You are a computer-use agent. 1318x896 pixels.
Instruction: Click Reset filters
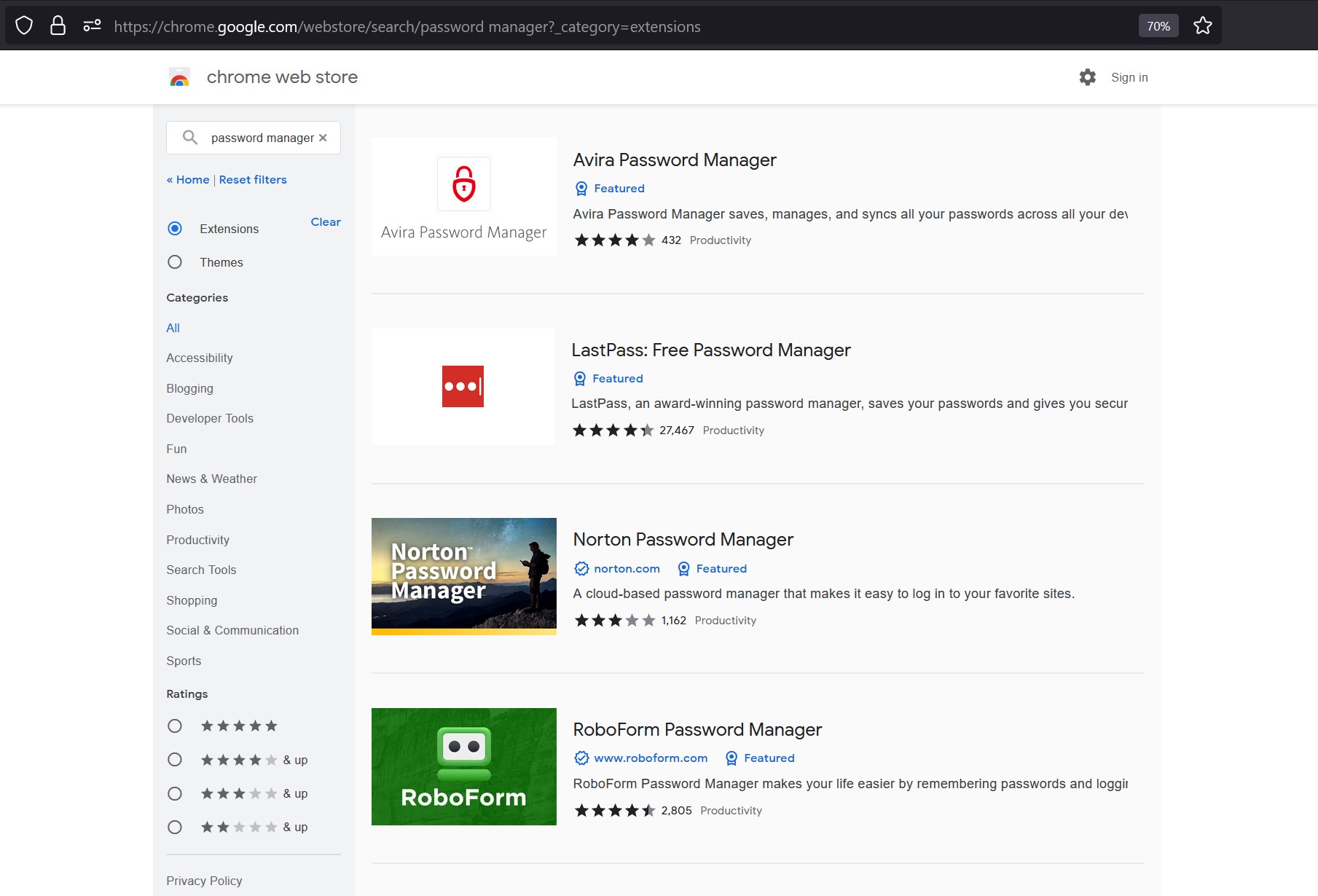(x=252, y=179)
